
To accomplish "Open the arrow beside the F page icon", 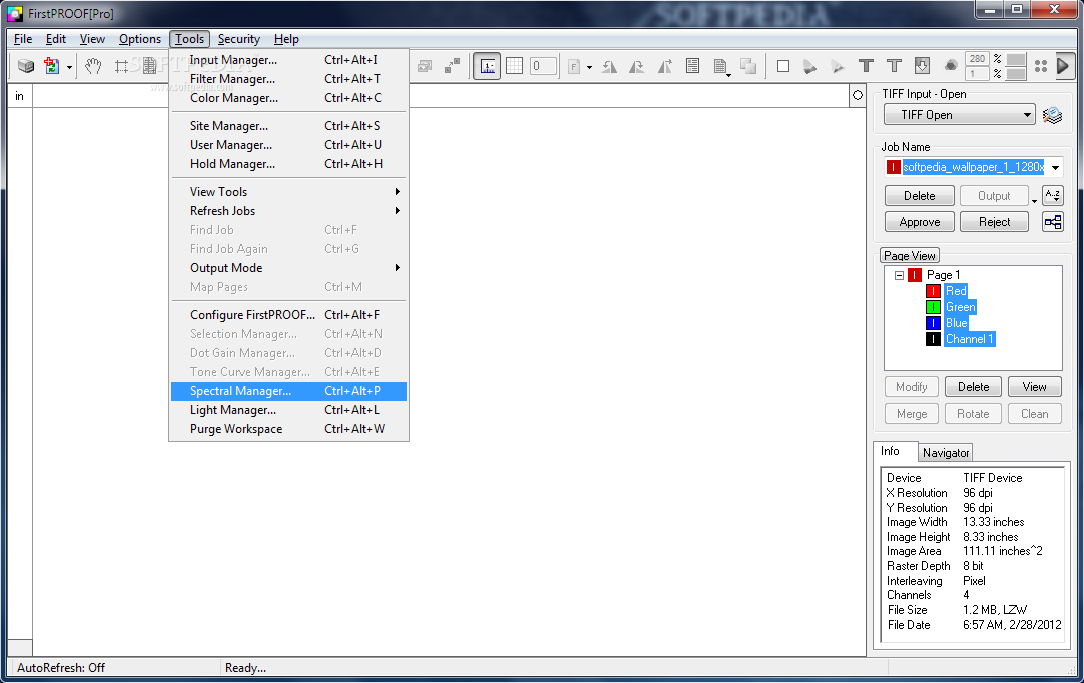I will (589, 67).
